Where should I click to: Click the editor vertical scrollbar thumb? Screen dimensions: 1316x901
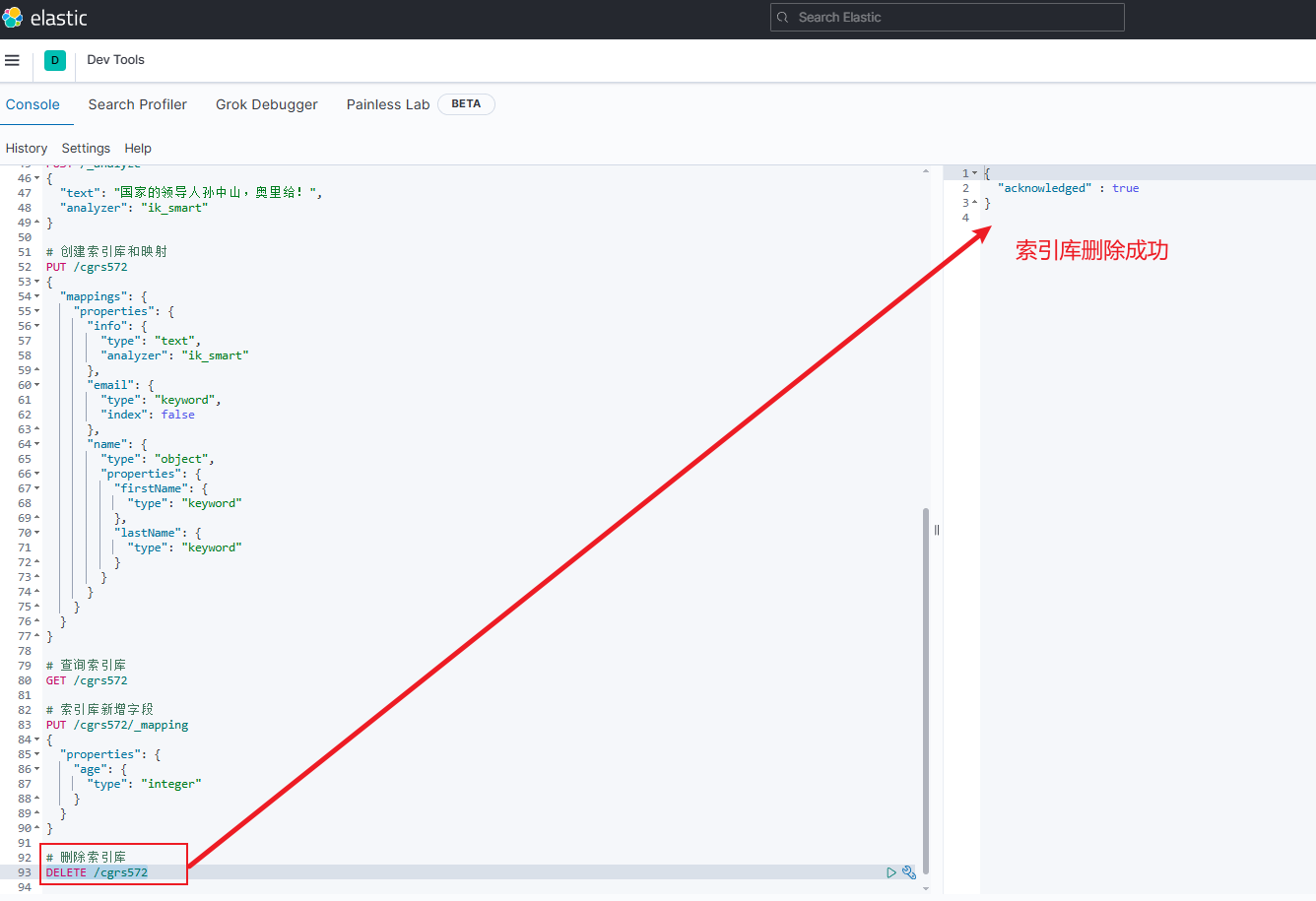point(925,689)
